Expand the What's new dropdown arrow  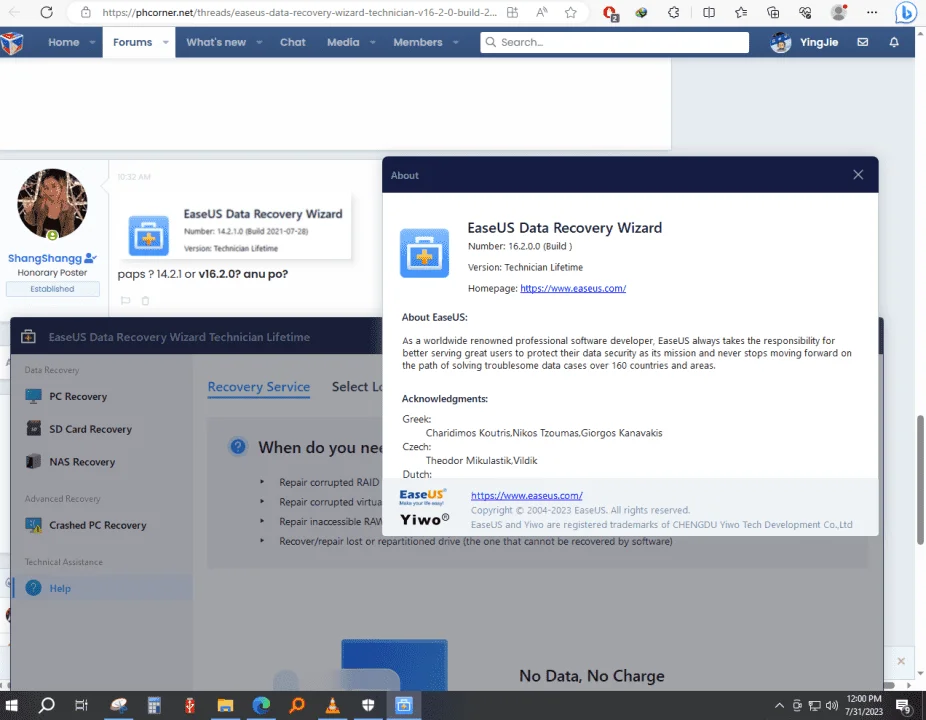259,43
